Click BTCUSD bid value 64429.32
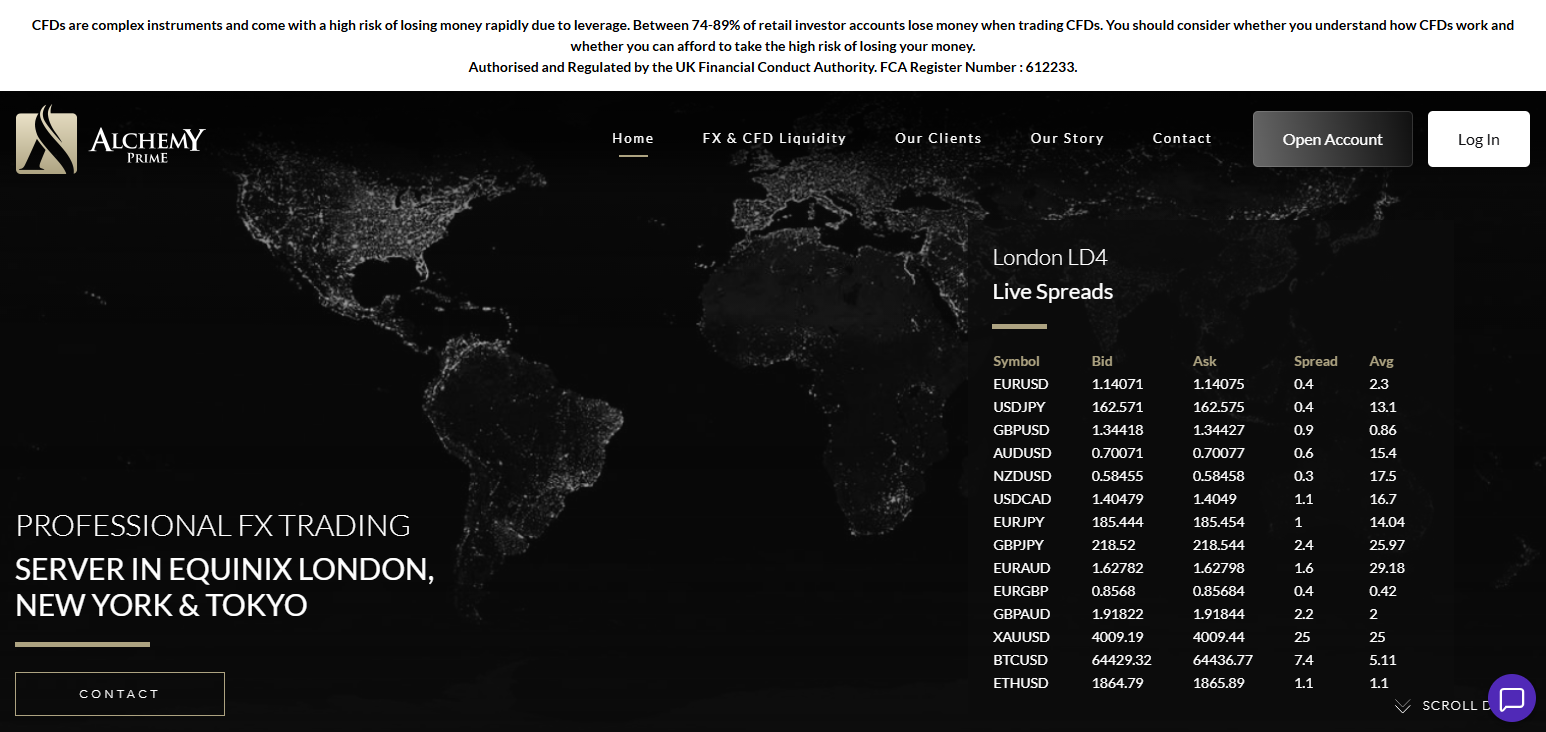Screen dimensions: 1546x732 (x=1122, y=660)
